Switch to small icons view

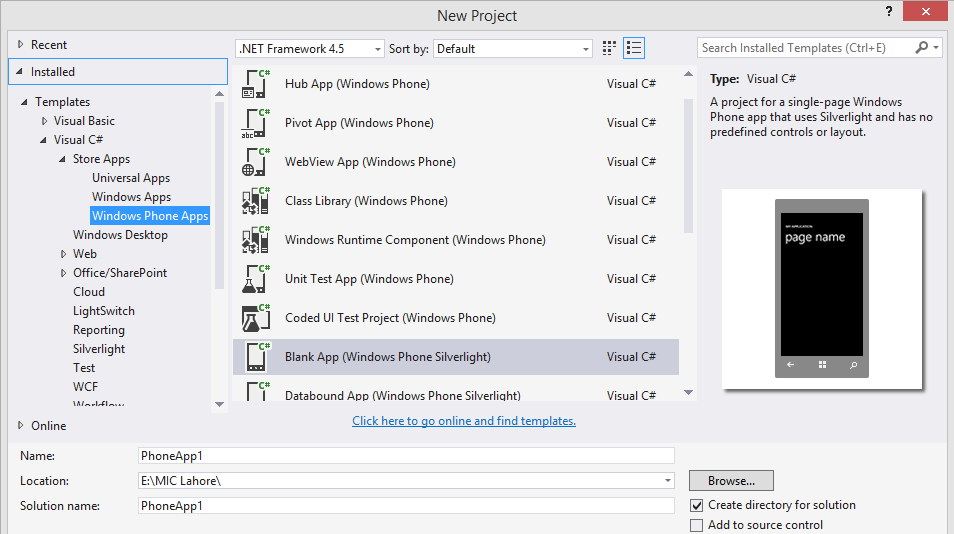tap(610, 48)
